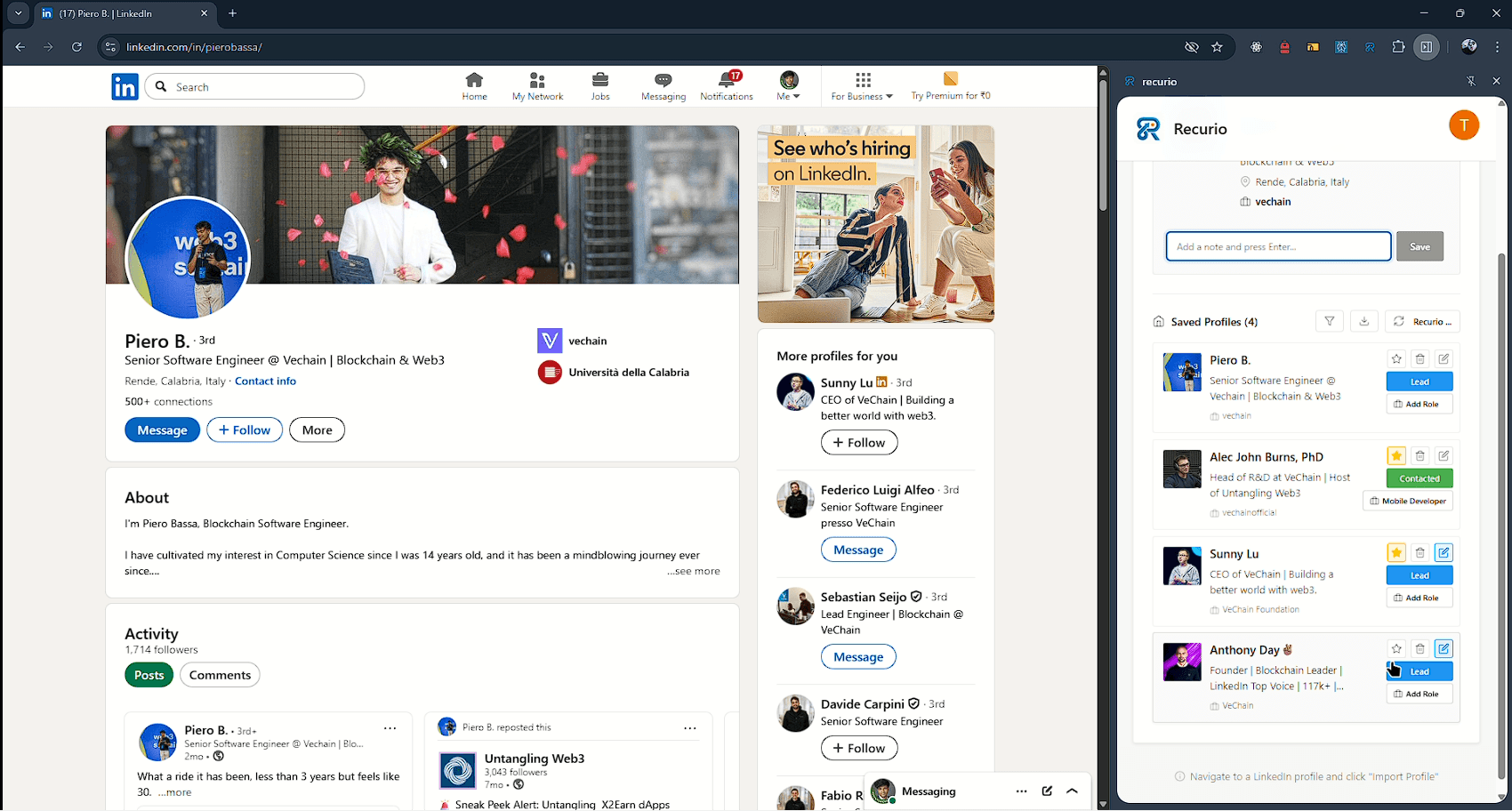Open the filter for Saved Profiles
Viewport: 1512px width, 811px height.
pyautogui.click(x=1329, y=322)
